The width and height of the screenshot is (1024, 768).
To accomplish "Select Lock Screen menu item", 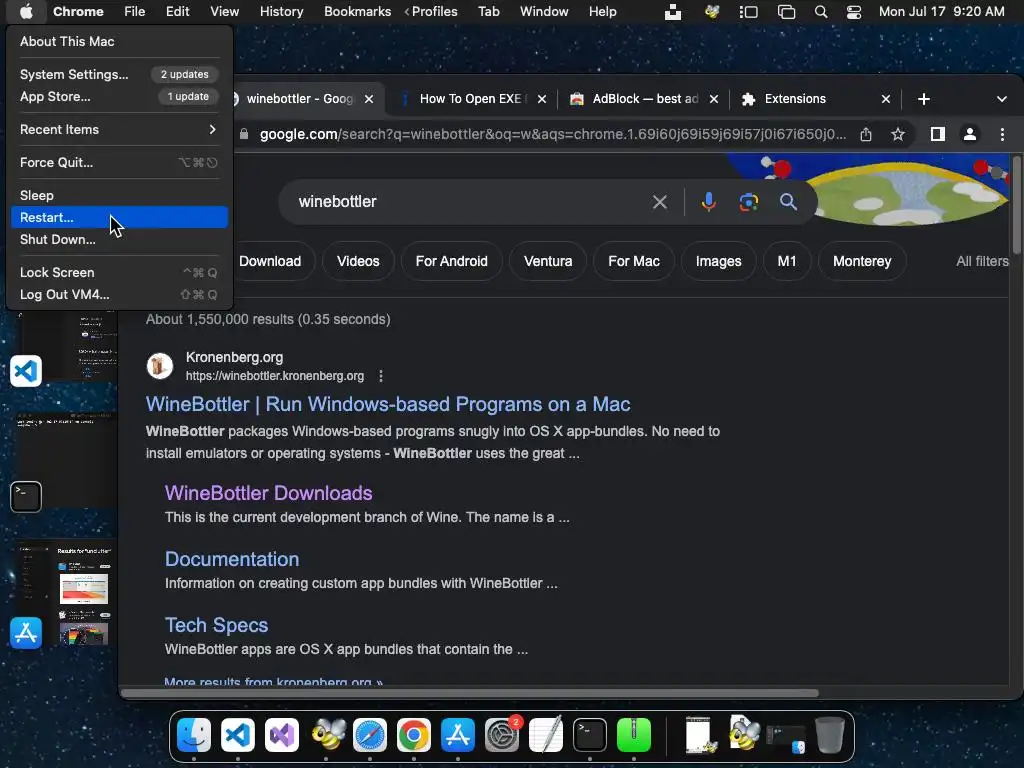I will (x=119, y=272).
